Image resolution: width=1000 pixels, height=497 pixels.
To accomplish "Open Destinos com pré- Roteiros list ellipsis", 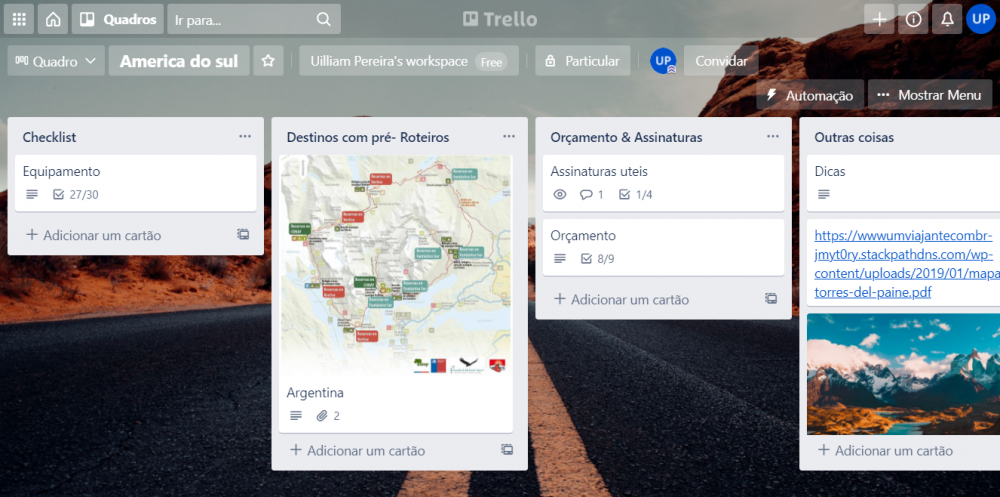I will [509, 137].
